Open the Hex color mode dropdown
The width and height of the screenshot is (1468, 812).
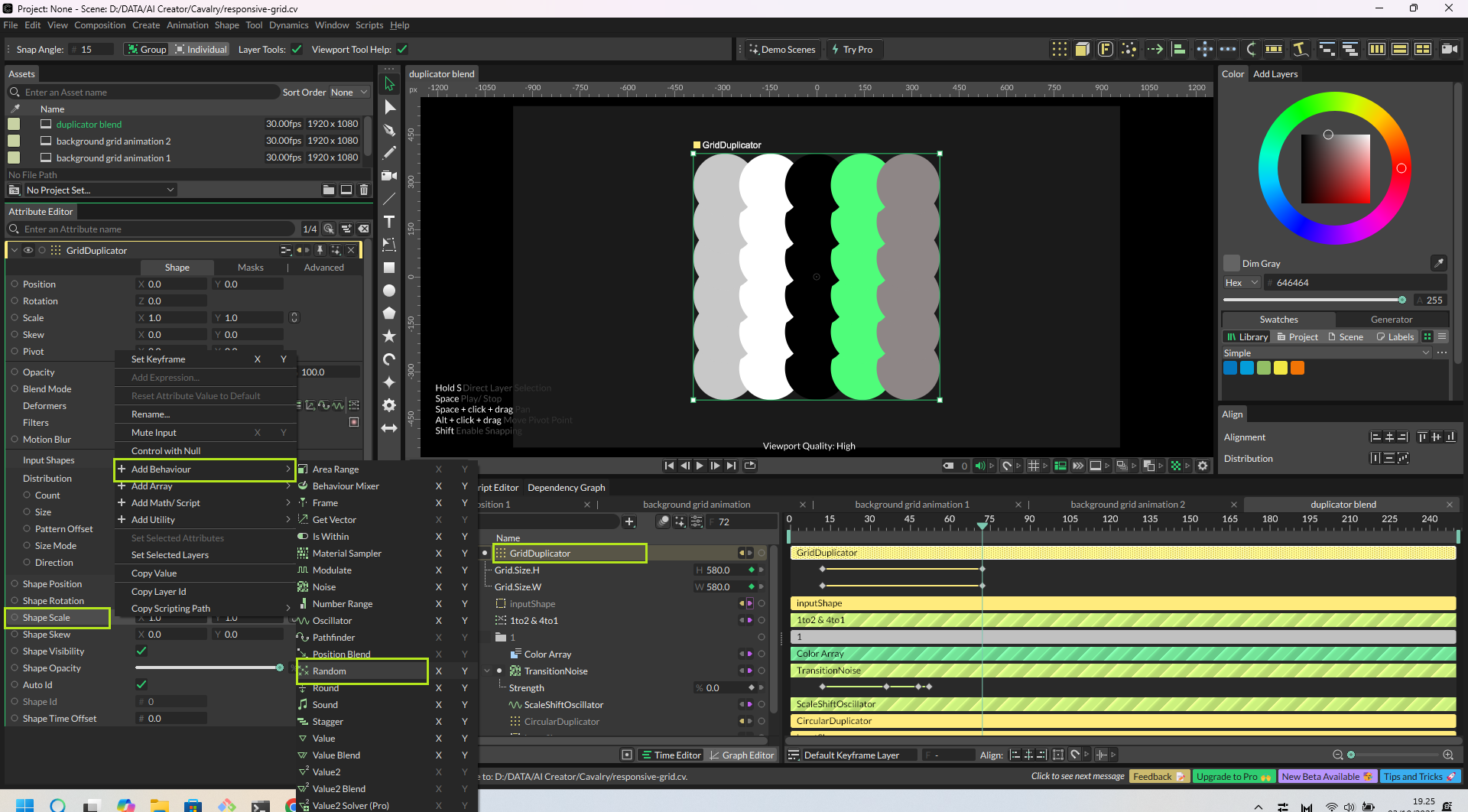tap(1241, 283)
